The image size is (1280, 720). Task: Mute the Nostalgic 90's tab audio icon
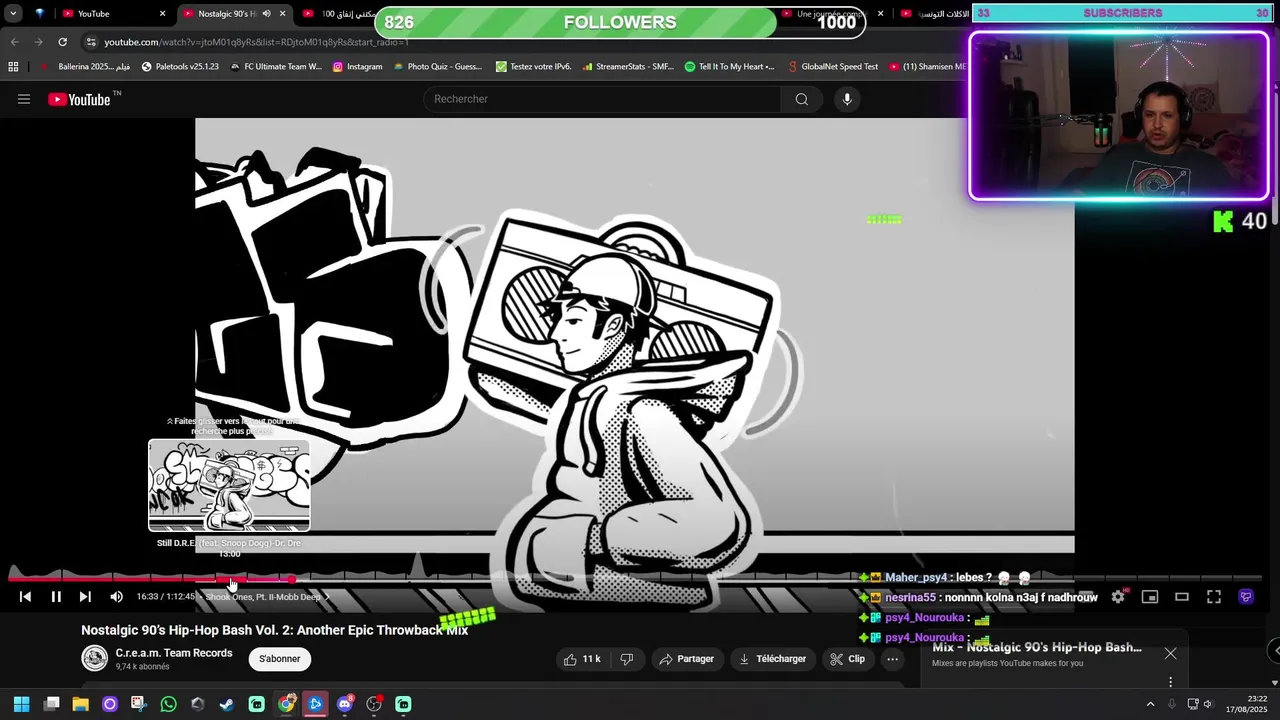[x=266, y=14]
